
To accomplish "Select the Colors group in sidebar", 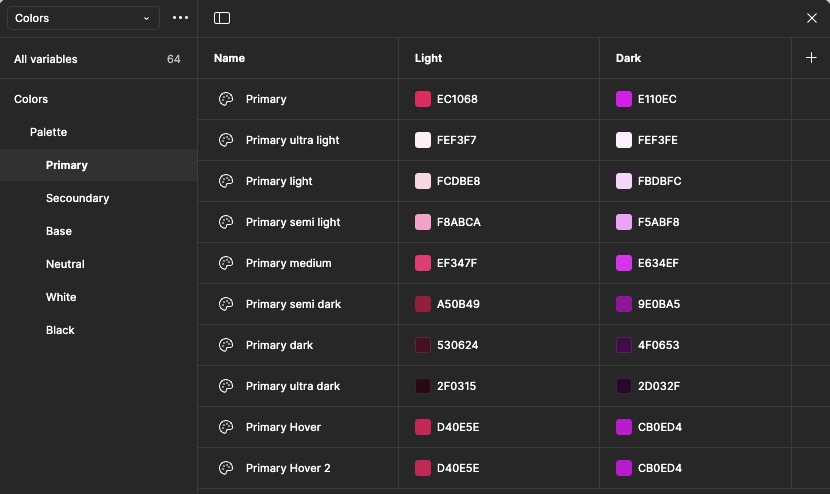I will [98, 99].
